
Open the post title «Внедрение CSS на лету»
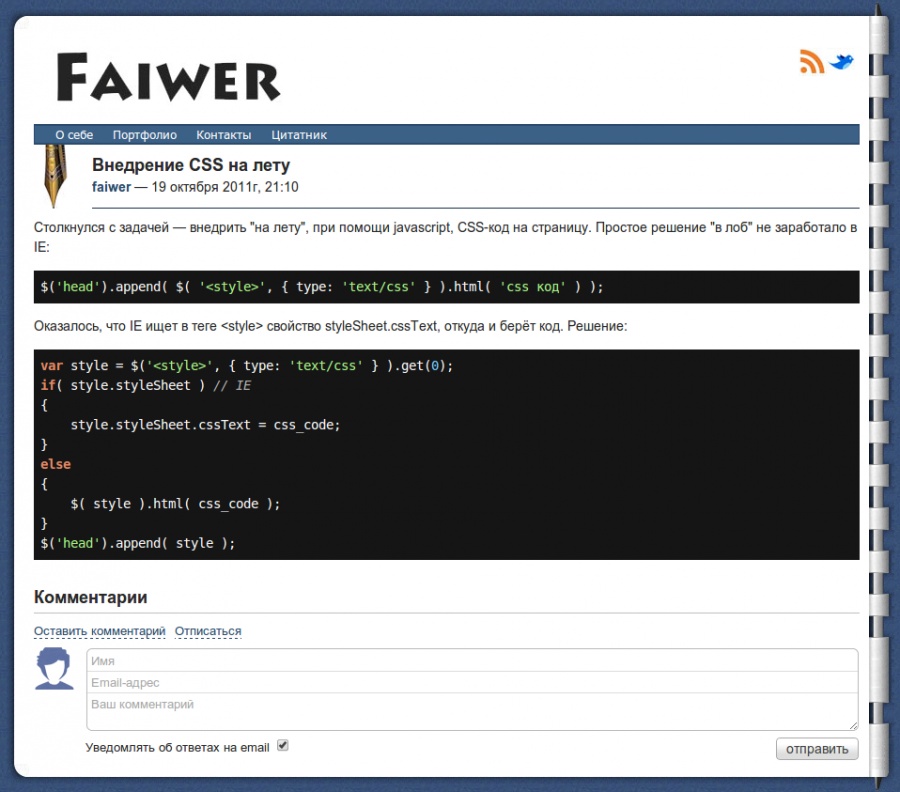(191, 165)
